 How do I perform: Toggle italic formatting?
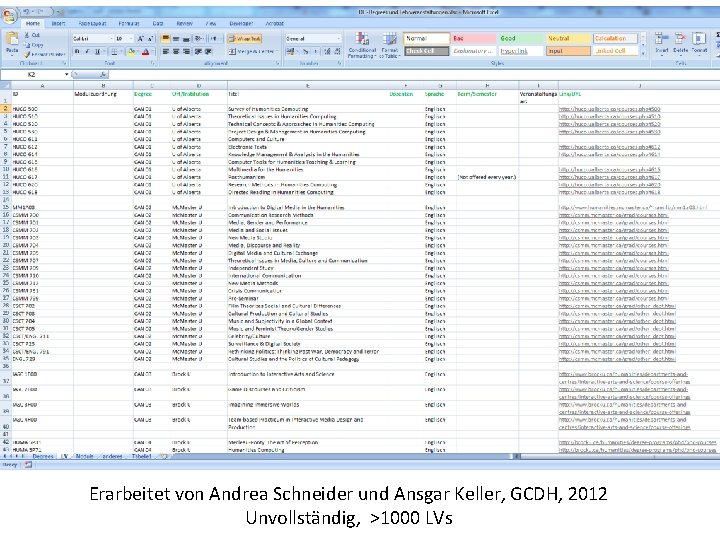pos(87,51)
